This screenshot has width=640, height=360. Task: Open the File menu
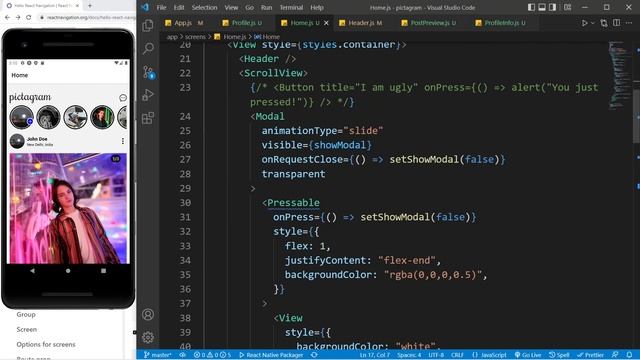(x=161, y=7)
